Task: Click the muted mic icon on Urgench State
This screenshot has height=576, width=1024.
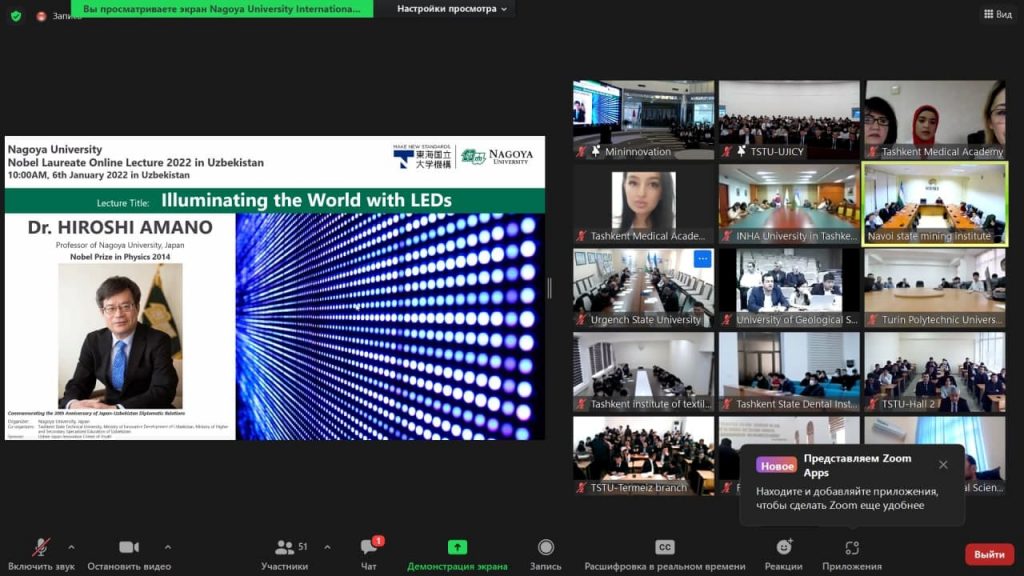Action: click(x=581, y=320)
